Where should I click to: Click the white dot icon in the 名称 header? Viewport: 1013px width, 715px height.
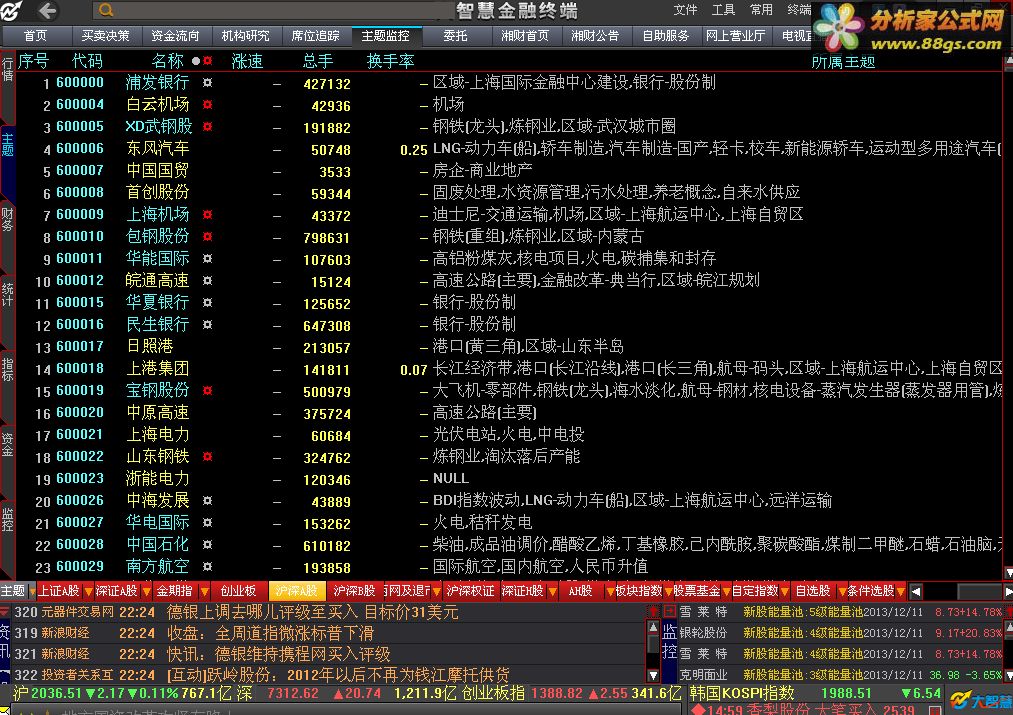tap(196, 61)
